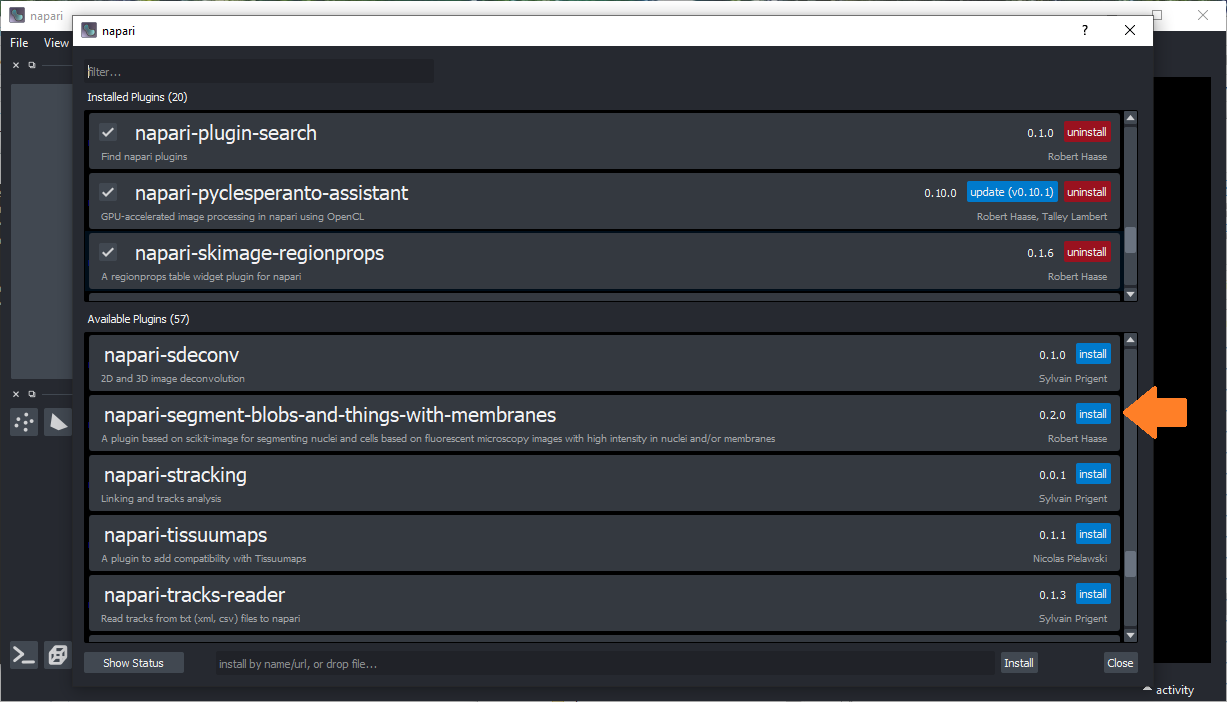This screenshot has height=702, width=1227.
Task: Click version 0.10.0 of pyclesperanto-assistant
Action: tap(940, 193)
